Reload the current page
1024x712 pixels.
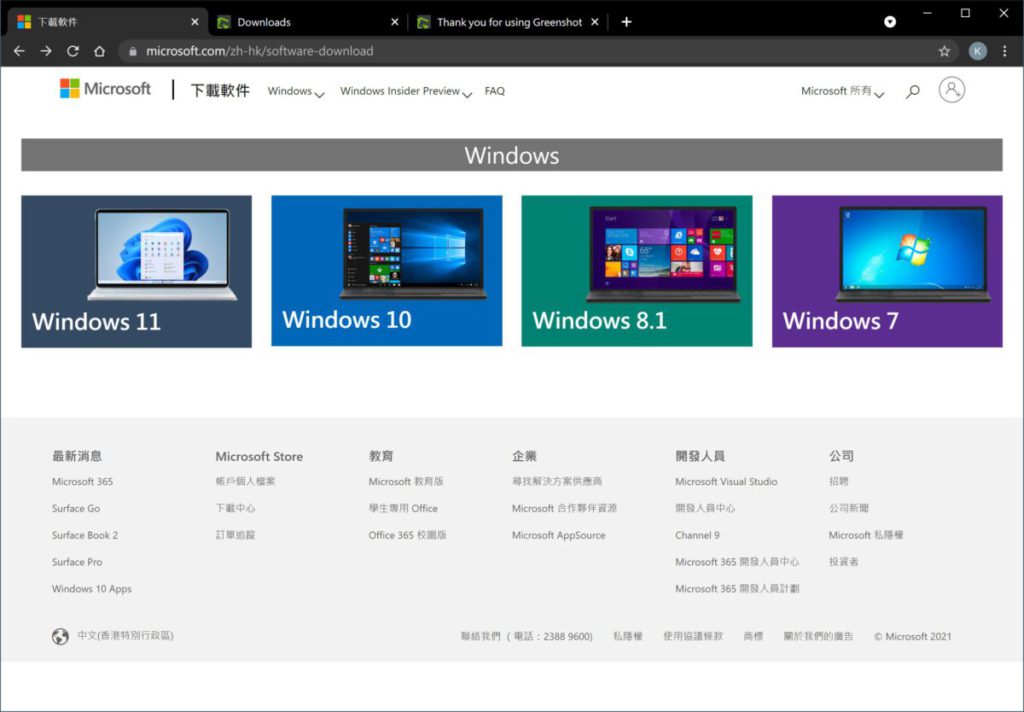click(72, 51)
